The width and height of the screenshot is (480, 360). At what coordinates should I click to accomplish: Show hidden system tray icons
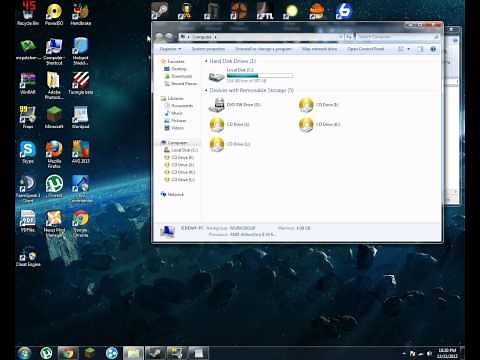pos(404,353)
